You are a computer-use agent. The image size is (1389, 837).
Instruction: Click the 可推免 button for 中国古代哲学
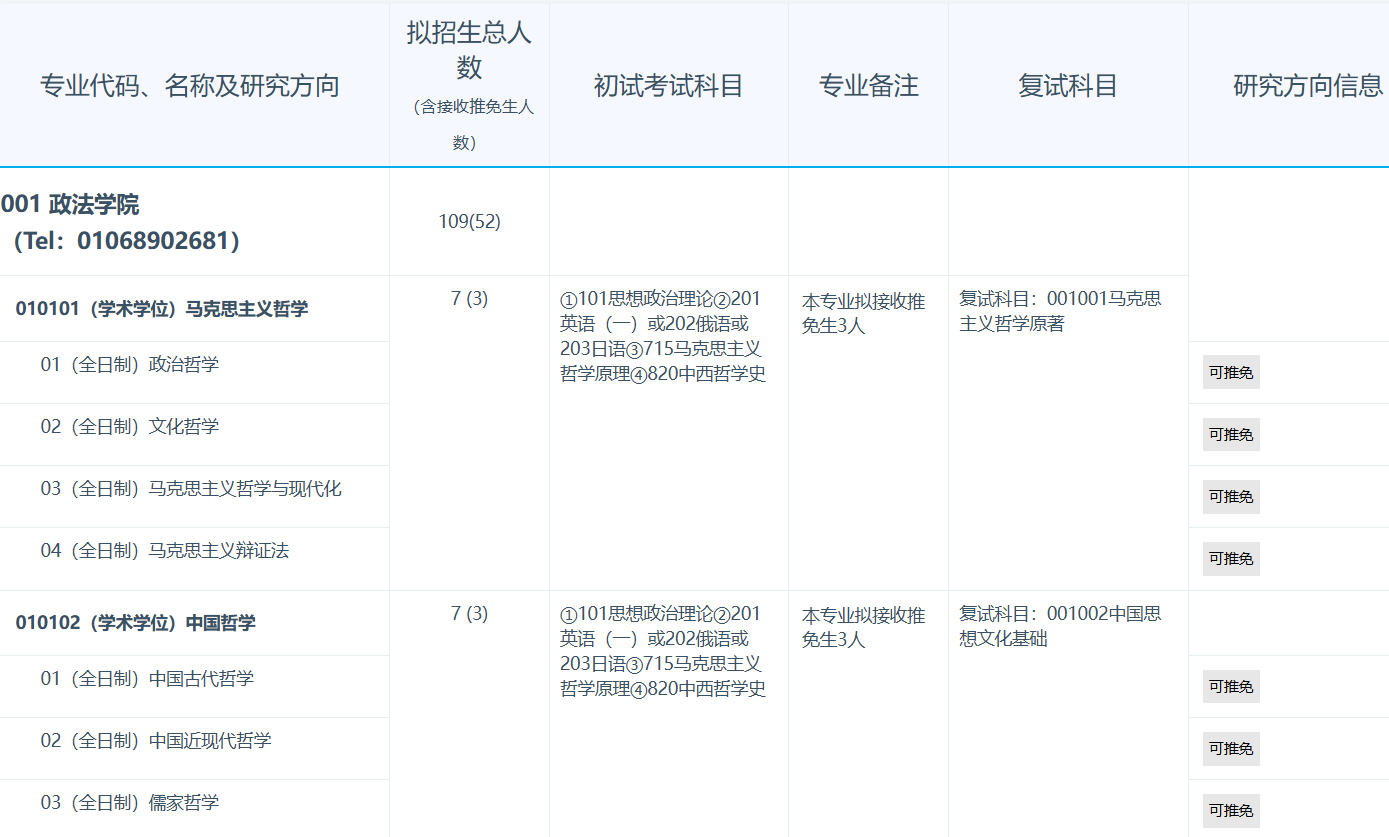[x=1230, y=687]
